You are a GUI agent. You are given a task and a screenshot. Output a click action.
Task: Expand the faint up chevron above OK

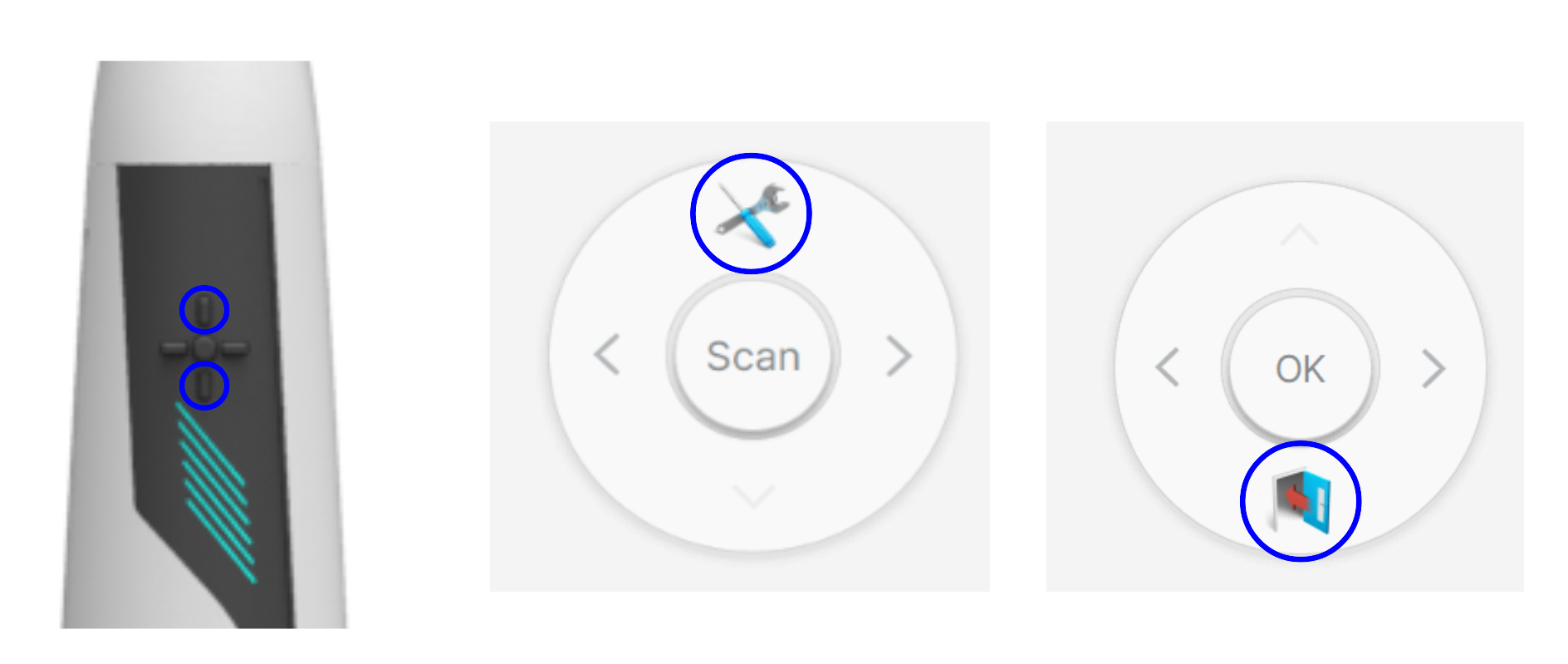coord(1300,235)
